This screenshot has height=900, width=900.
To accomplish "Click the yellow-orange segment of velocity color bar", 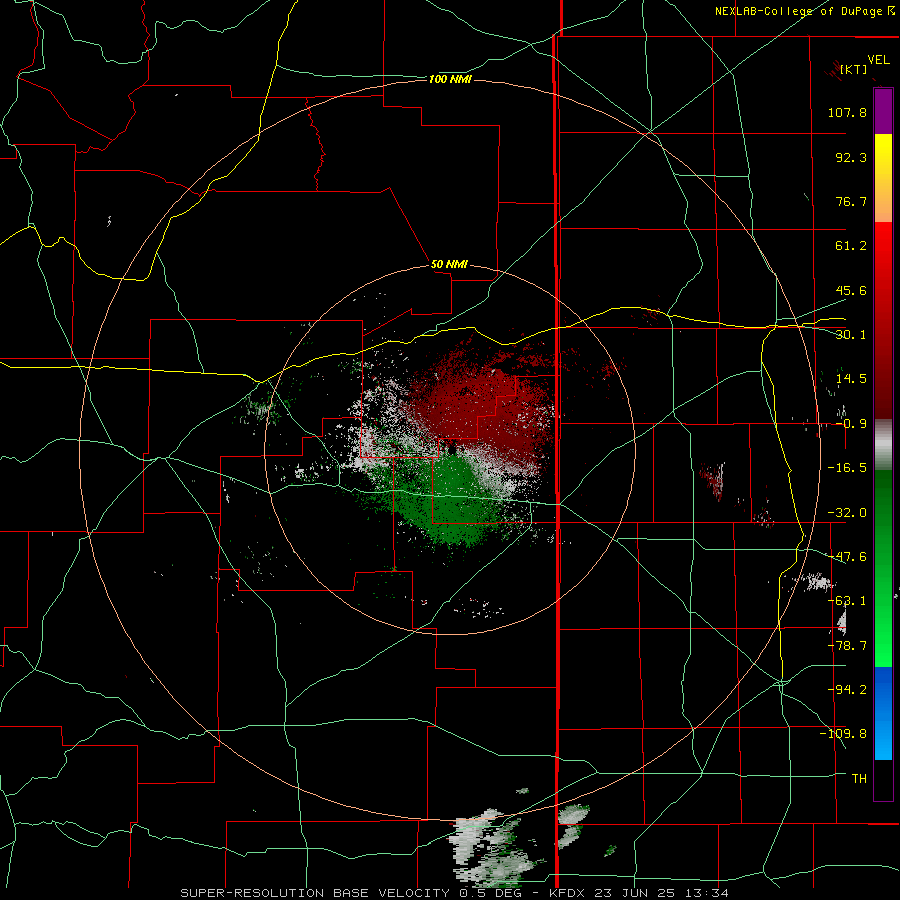I will point(883,178).
